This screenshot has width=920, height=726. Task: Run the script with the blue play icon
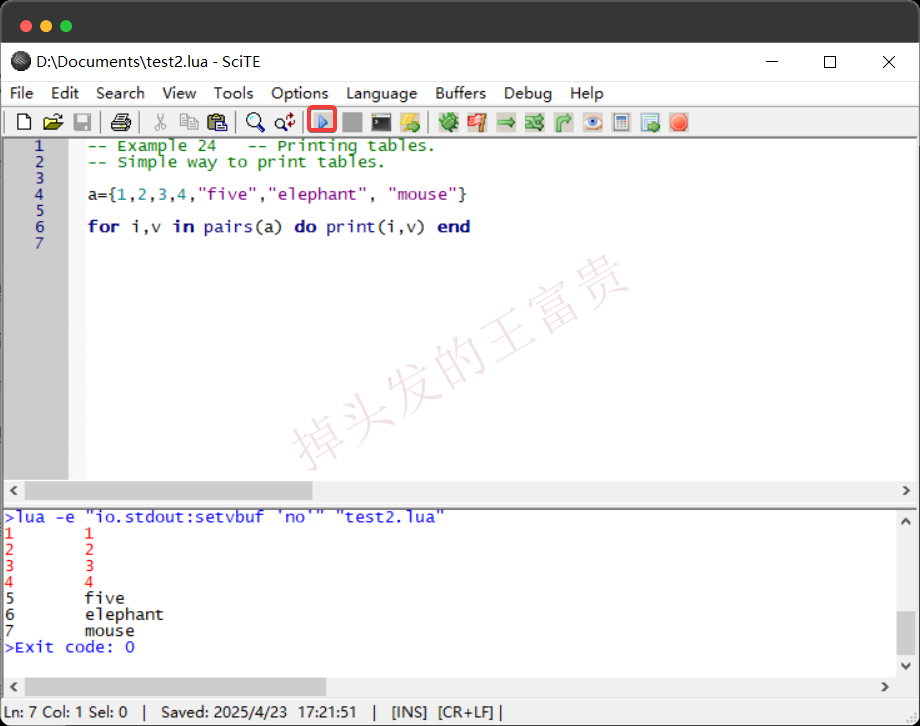tap(322, 121)
